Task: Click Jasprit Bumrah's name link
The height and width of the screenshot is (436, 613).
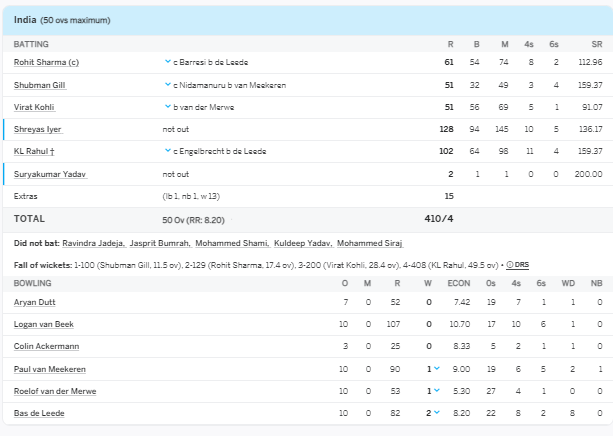Action: click(x=157, y=243)
